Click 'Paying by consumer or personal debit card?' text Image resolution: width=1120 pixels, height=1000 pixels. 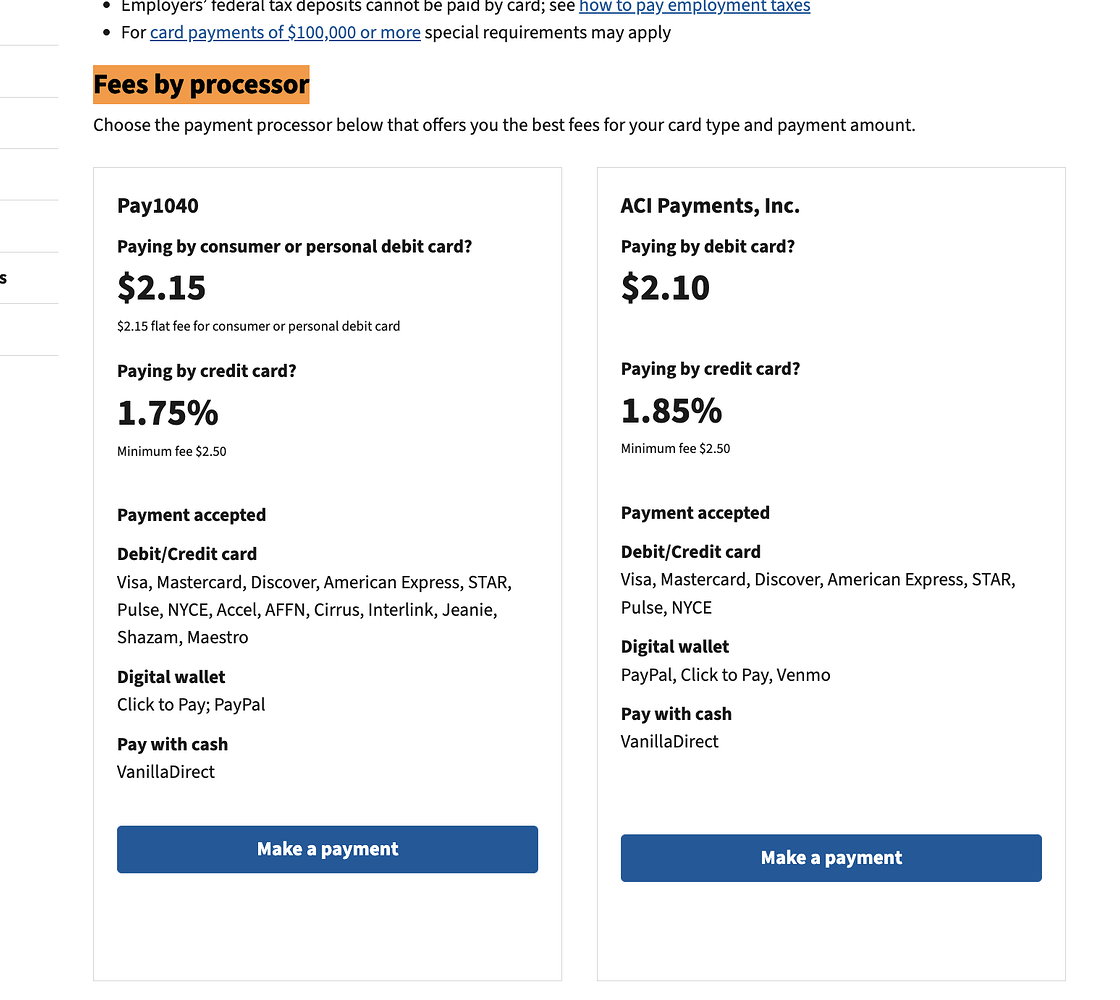click(294, 247)
